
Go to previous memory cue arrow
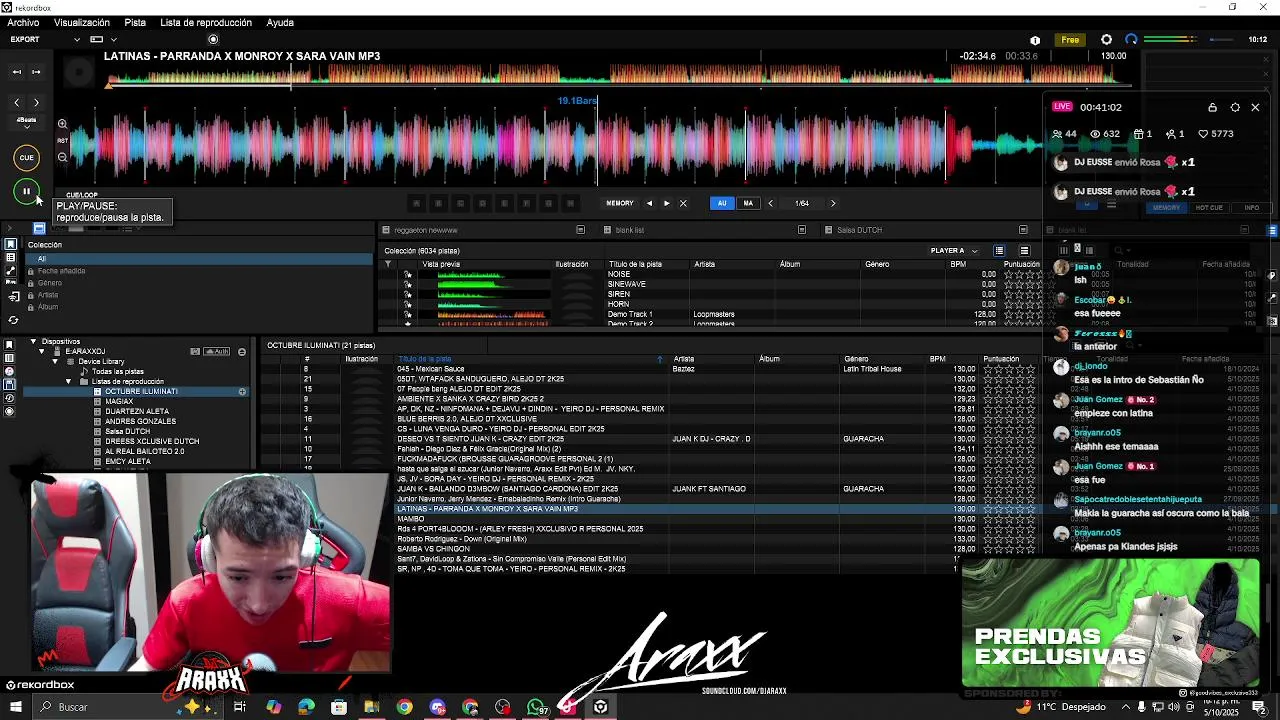coord(649,203)
